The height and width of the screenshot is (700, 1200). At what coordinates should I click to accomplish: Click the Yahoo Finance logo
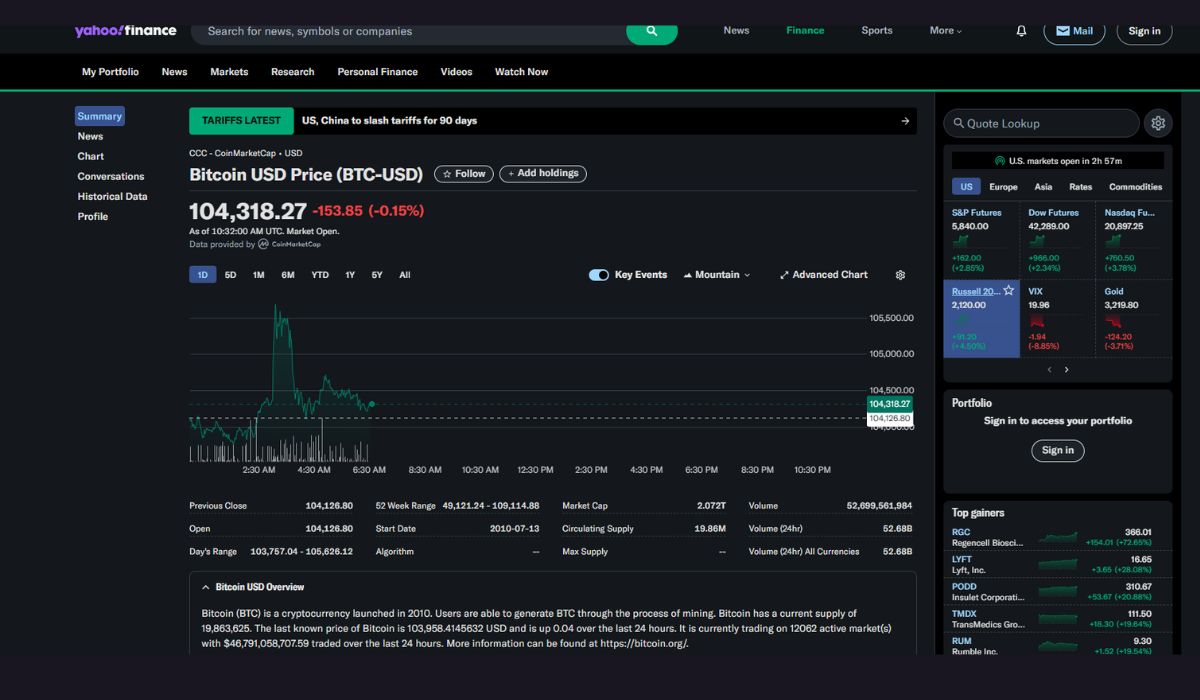click(125, 31)
